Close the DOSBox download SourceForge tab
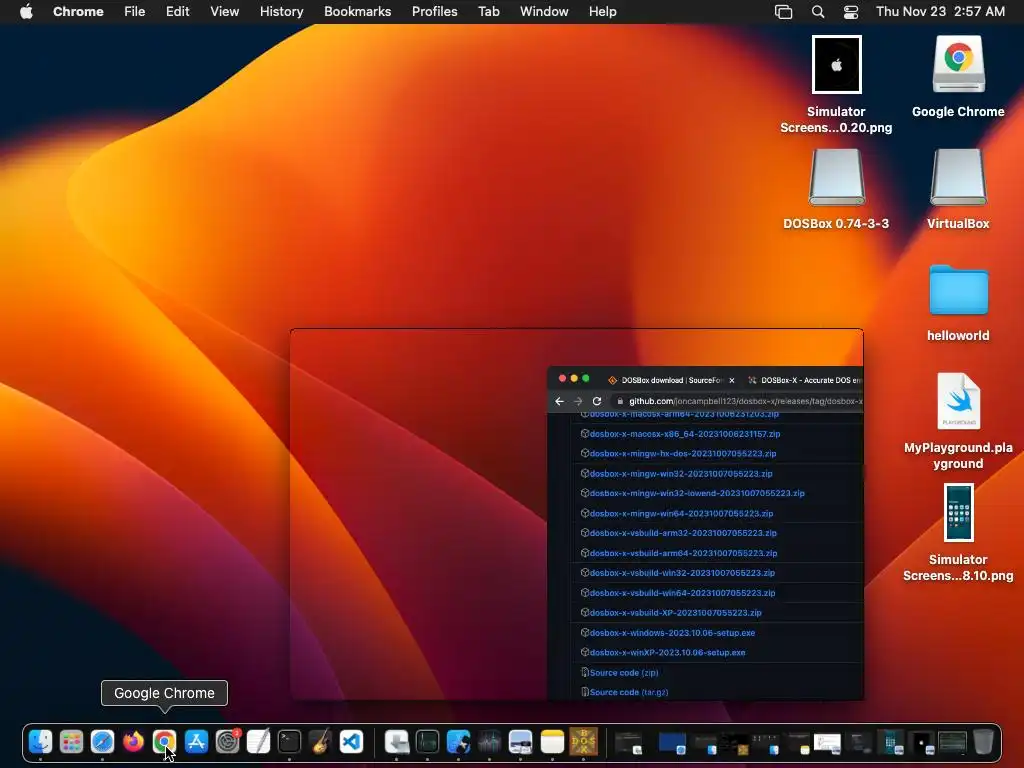The width and height of the screenshot is (1024, 768). [731, 380]
